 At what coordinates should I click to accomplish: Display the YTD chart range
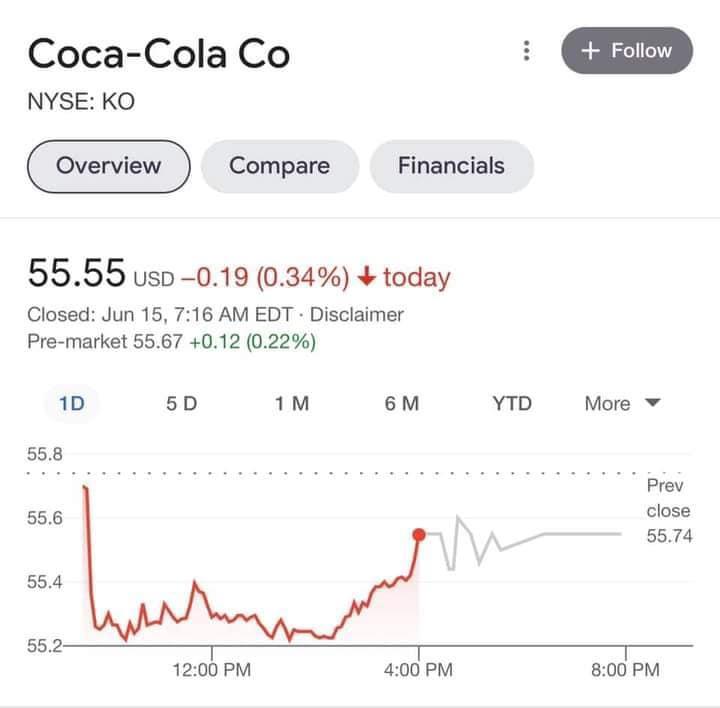pyautogui.click(x=511, y=404)
